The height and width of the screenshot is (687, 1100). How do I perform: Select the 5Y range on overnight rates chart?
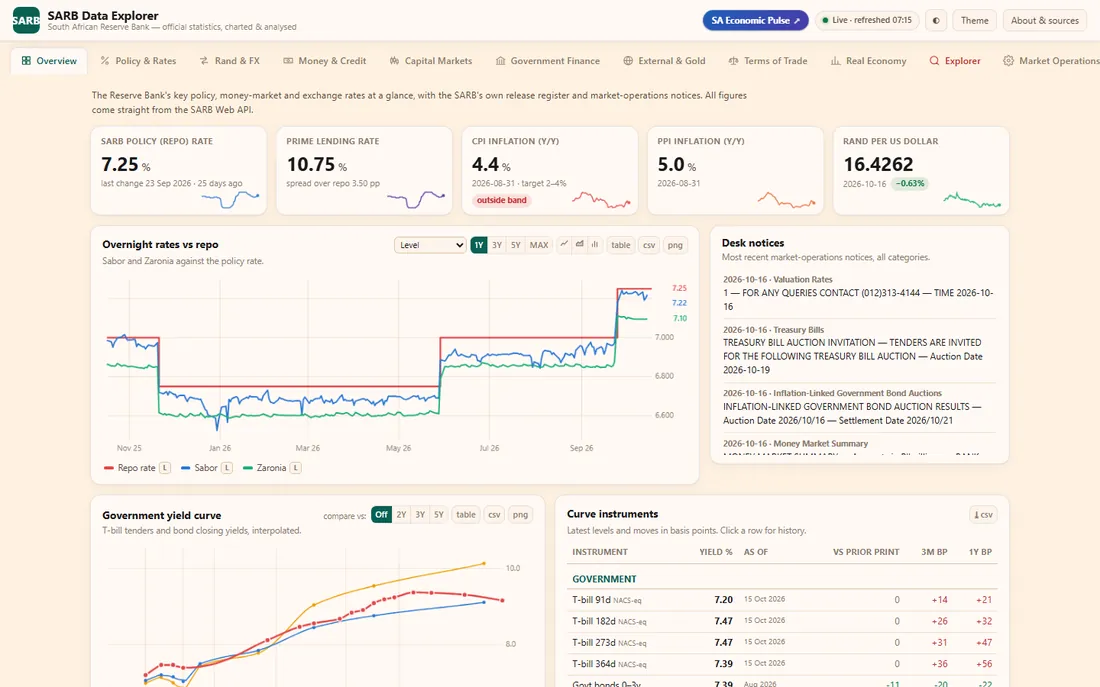pyautogui.click(x=516, y=245)
